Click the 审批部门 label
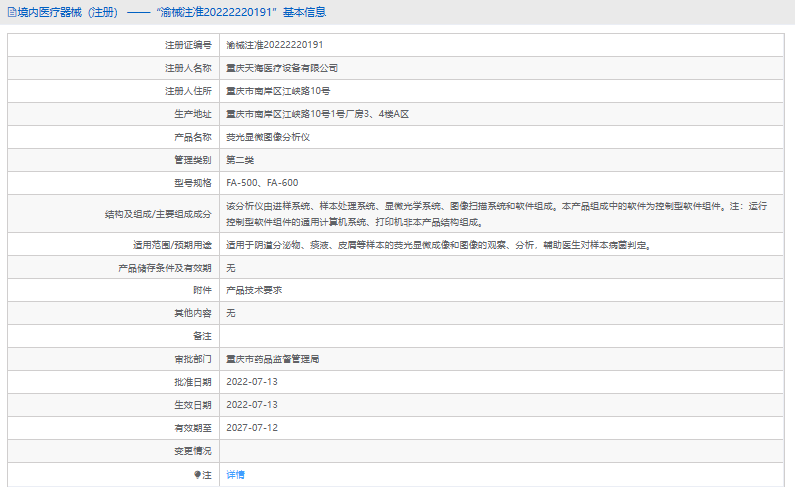The image size is (795, 487). pyautogui.click(x=193, y=359)
